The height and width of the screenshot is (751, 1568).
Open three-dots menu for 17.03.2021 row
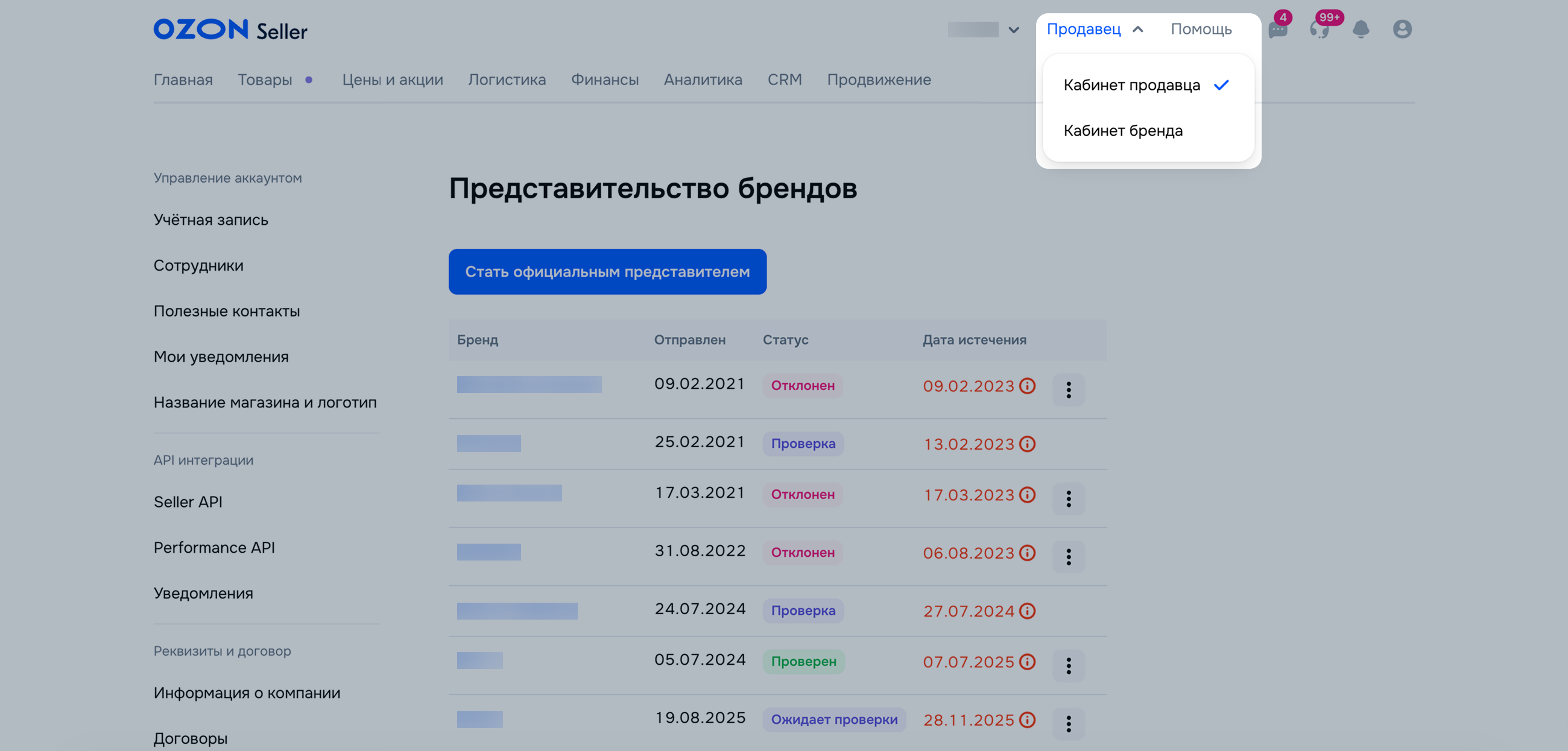1068,499
